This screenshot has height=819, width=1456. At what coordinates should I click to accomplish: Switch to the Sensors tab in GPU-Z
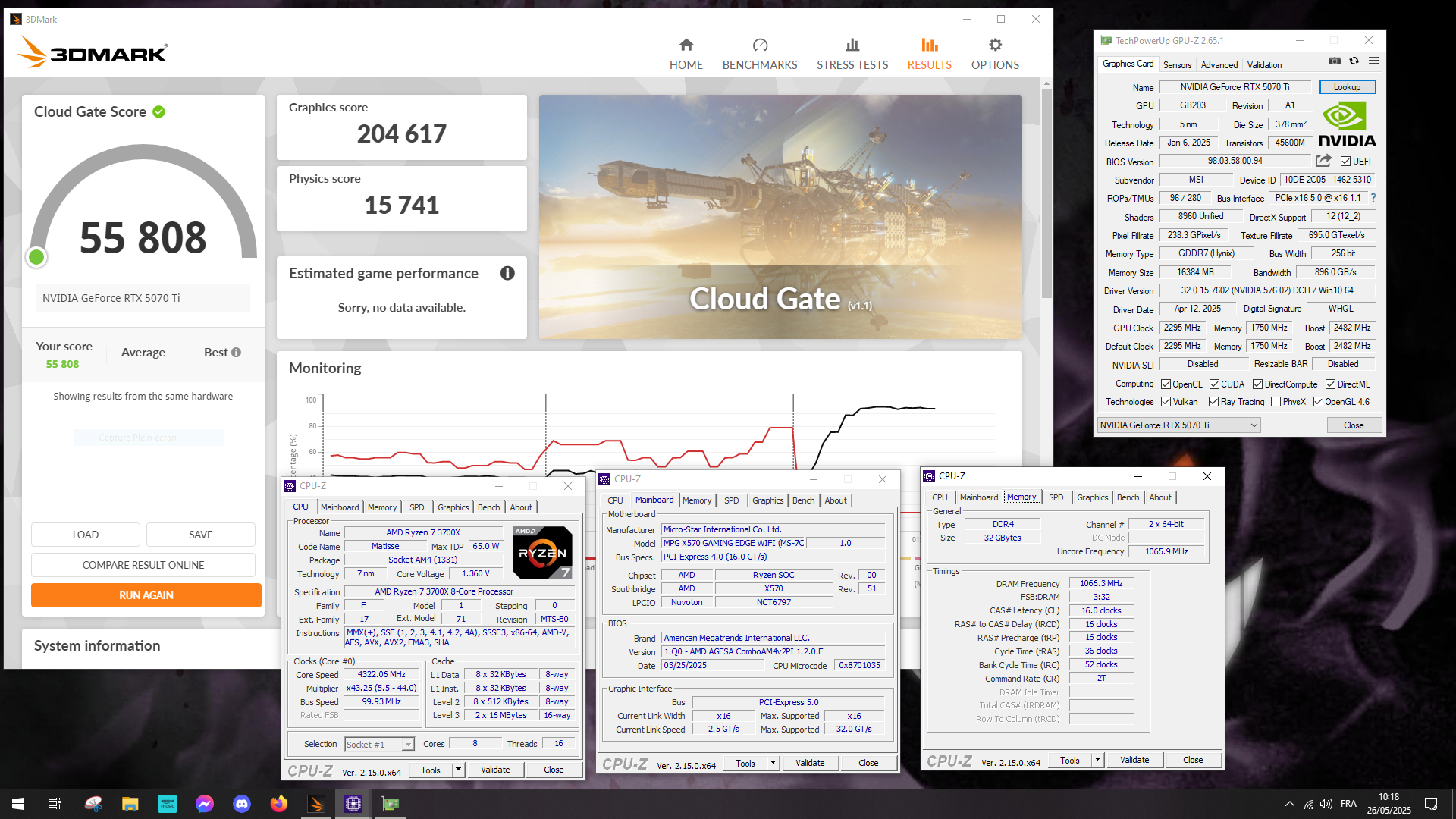pos(1177,65)
